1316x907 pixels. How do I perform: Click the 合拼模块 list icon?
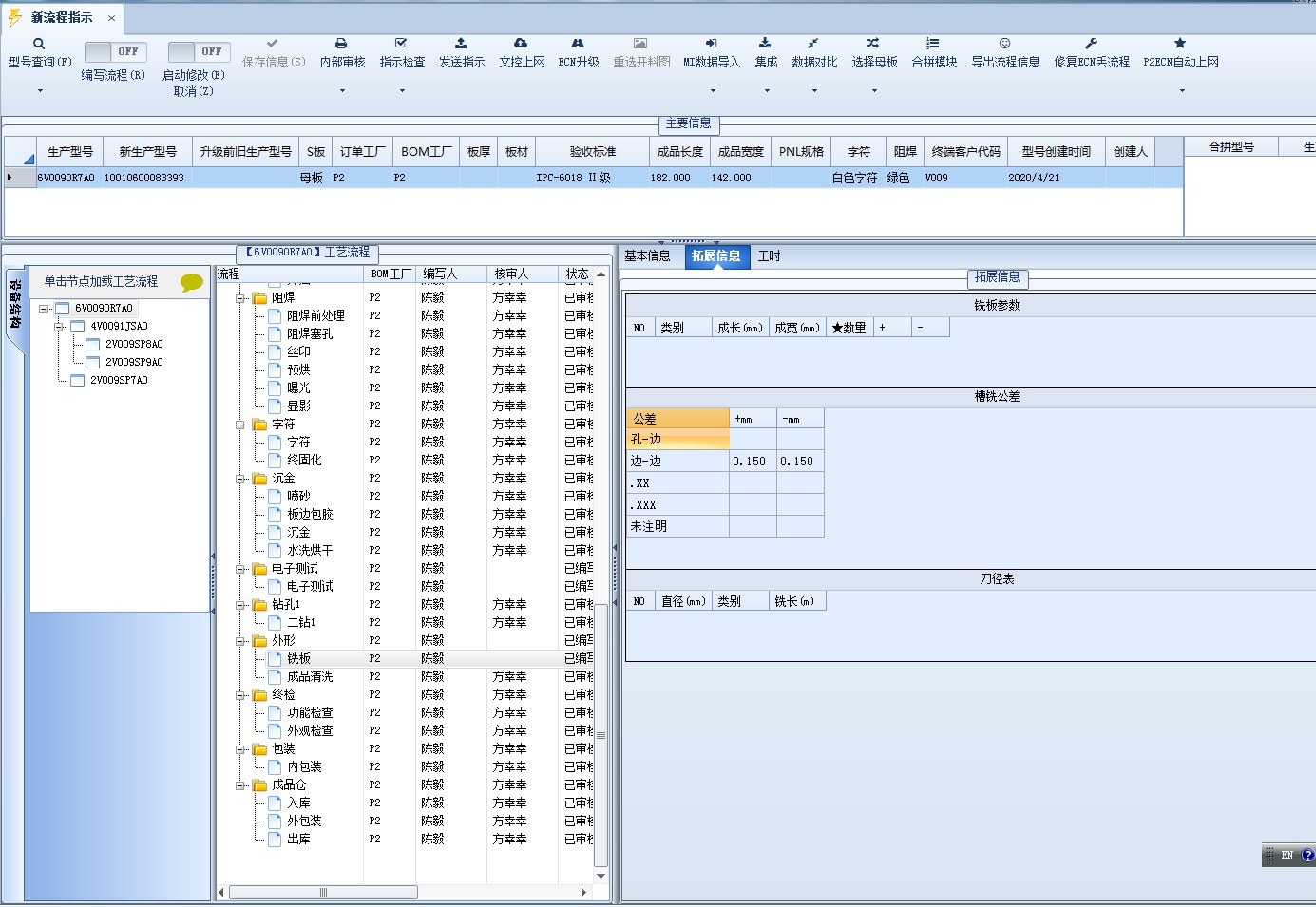(933, 43)
